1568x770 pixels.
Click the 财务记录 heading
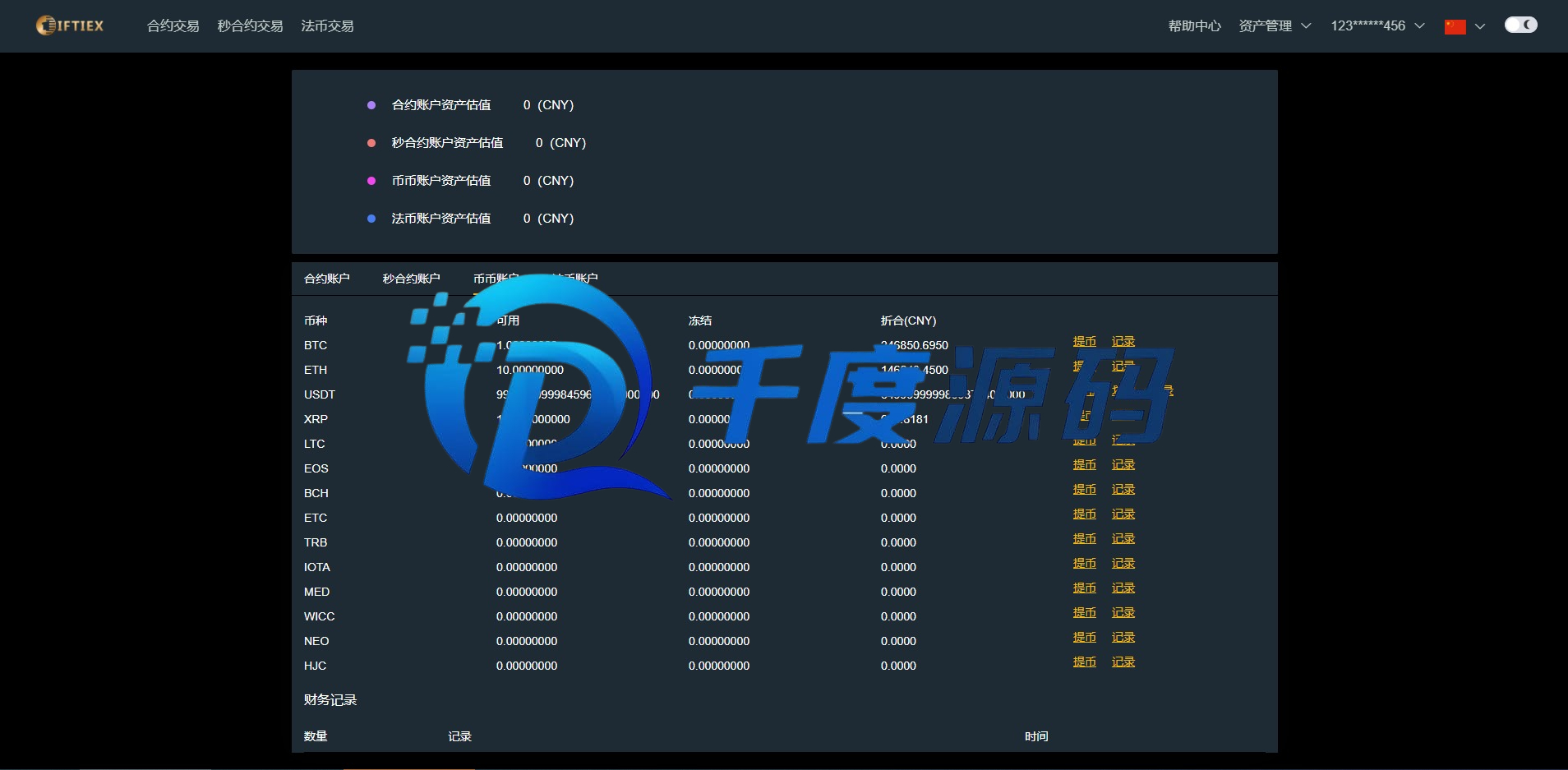click(x=330, y=700)
